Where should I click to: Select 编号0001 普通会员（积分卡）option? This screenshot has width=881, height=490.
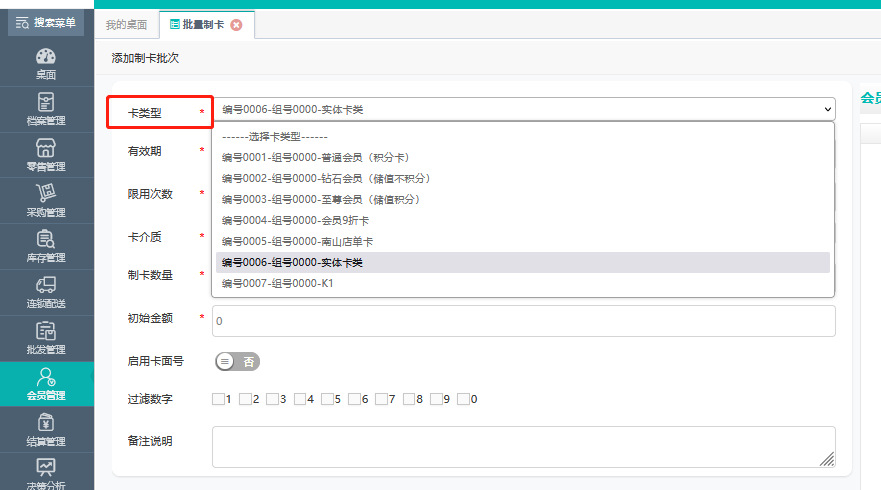523,157
